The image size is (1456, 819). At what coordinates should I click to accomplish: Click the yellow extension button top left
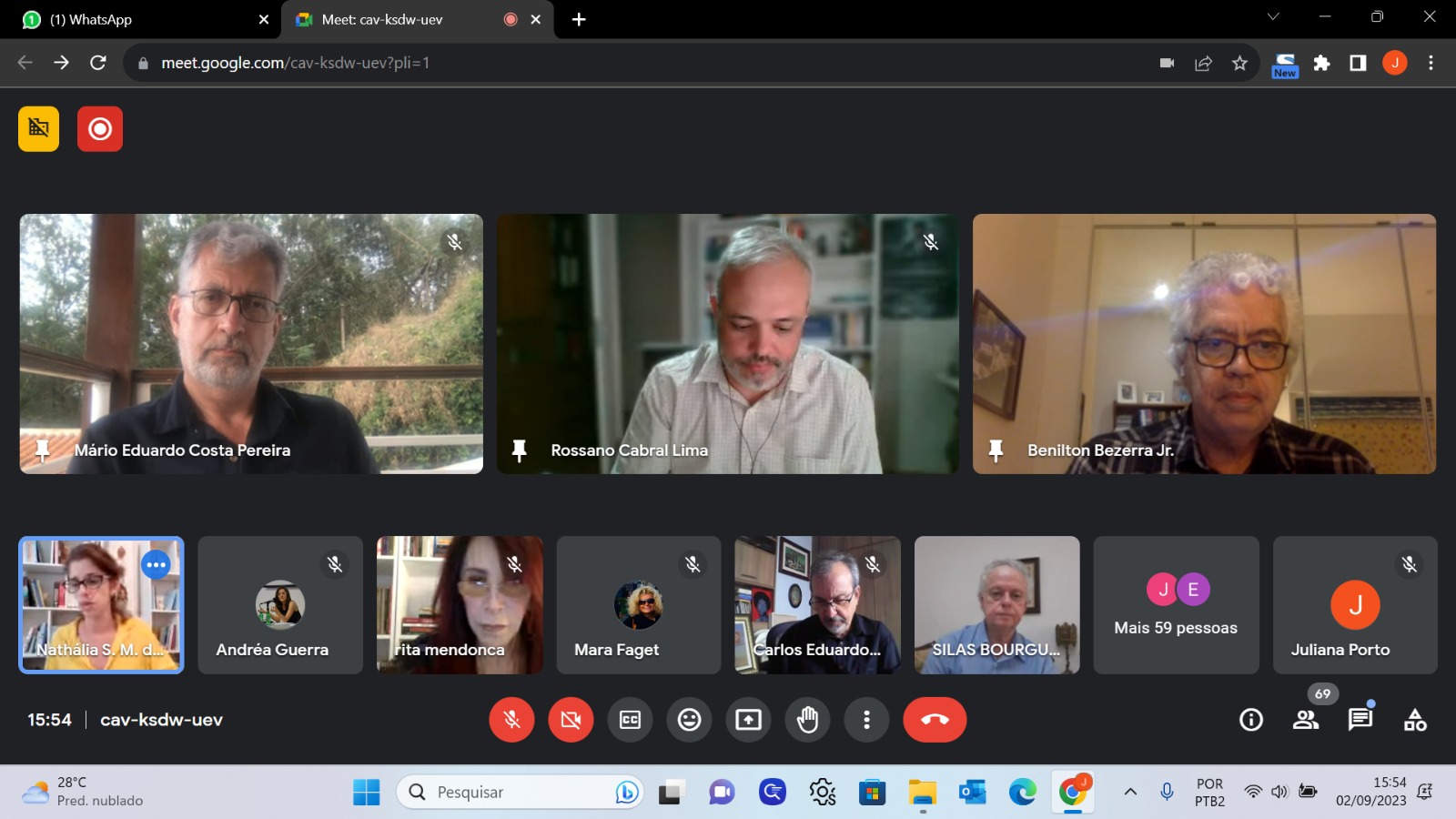pos(38,128)
